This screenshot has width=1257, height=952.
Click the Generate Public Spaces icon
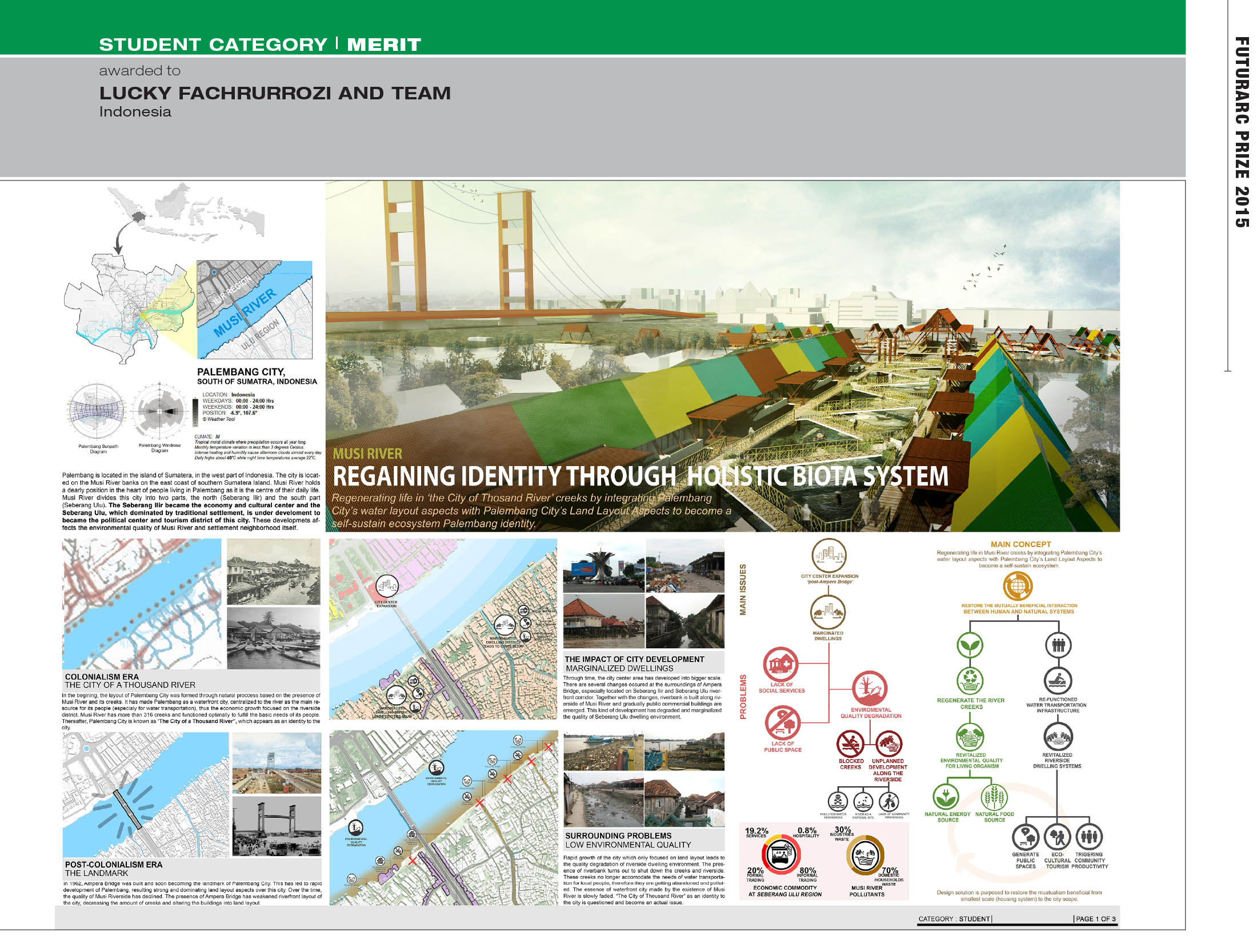(x=1026, y=837)
